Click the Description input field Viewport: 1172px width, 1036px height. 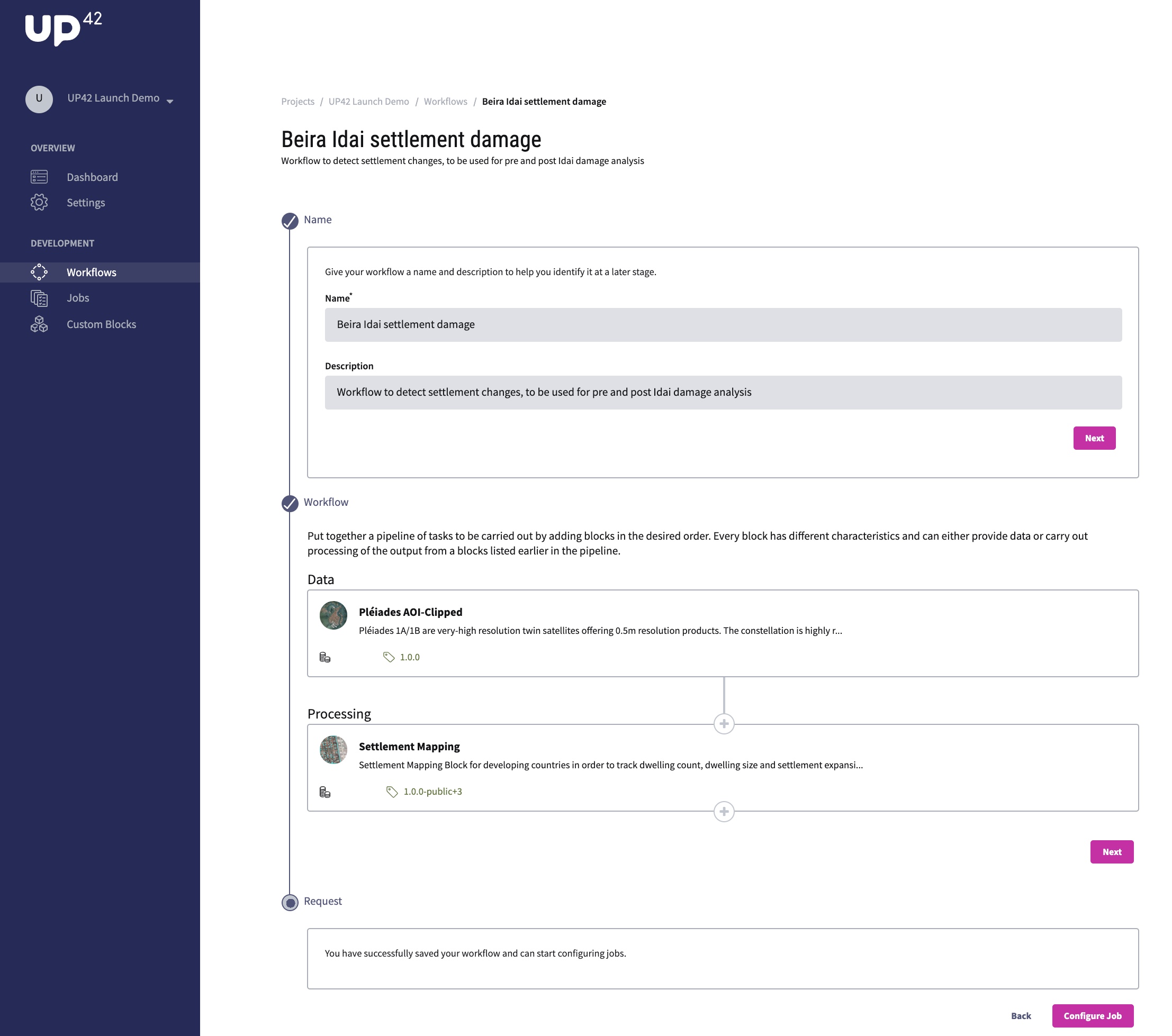723,393
